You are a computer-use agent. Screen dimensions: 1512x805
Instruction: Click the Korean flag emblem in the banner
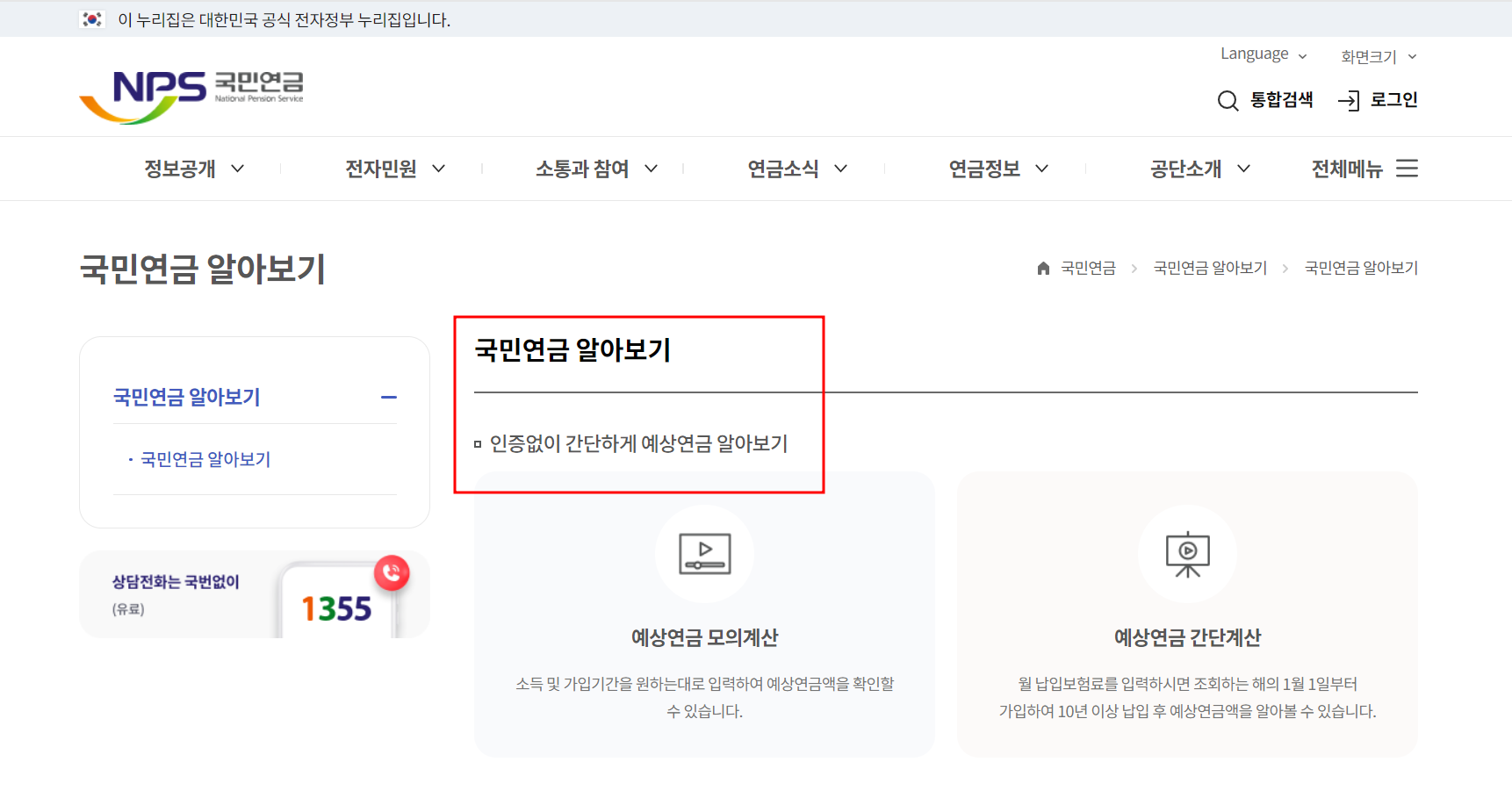click(90, 18)
